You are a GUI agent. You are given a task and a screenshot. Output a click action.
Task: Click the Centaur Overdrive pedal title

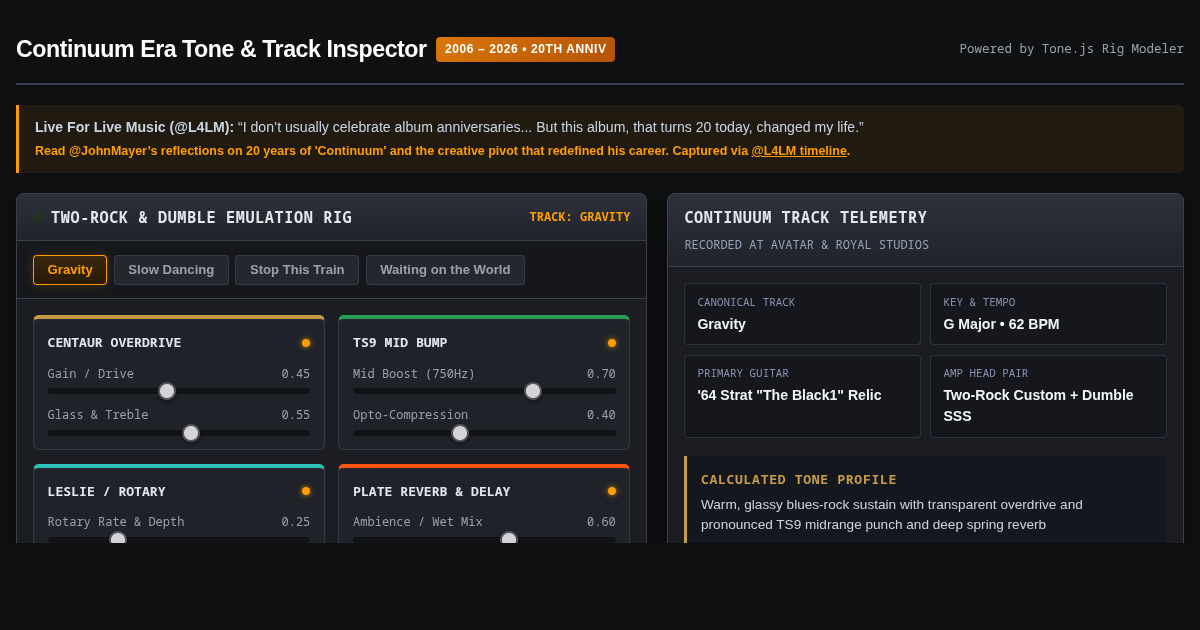click(114, 343)
